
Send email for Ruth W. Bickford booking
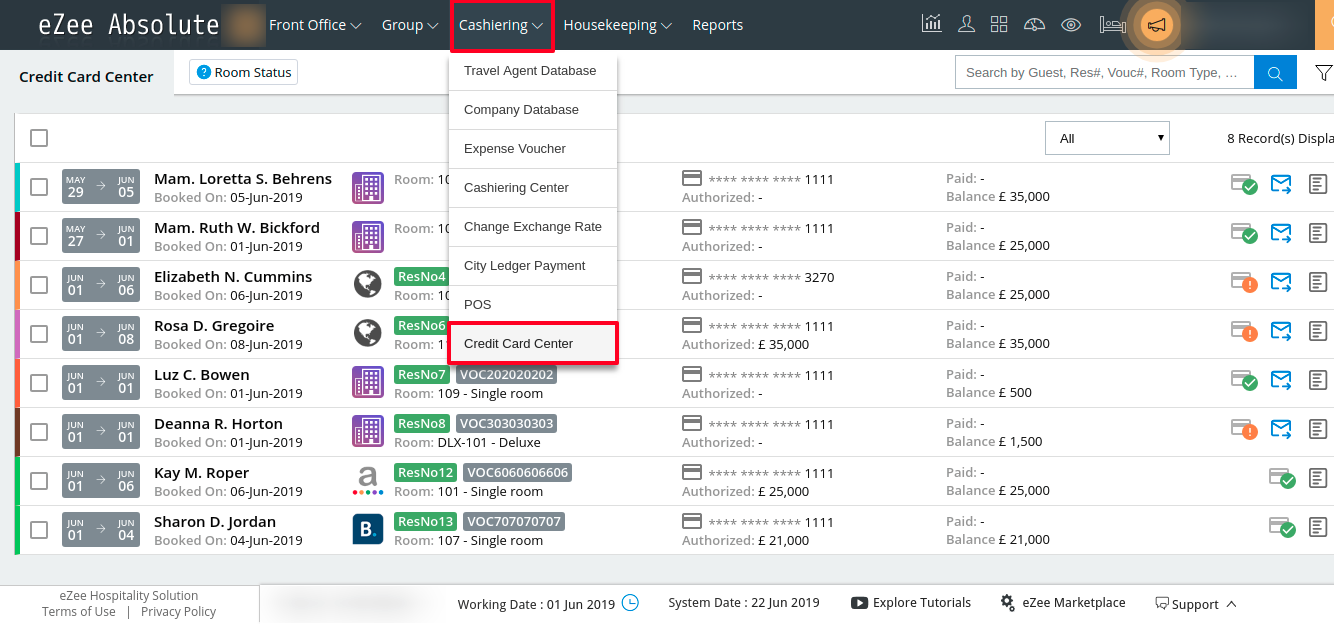coord(1281,233)
